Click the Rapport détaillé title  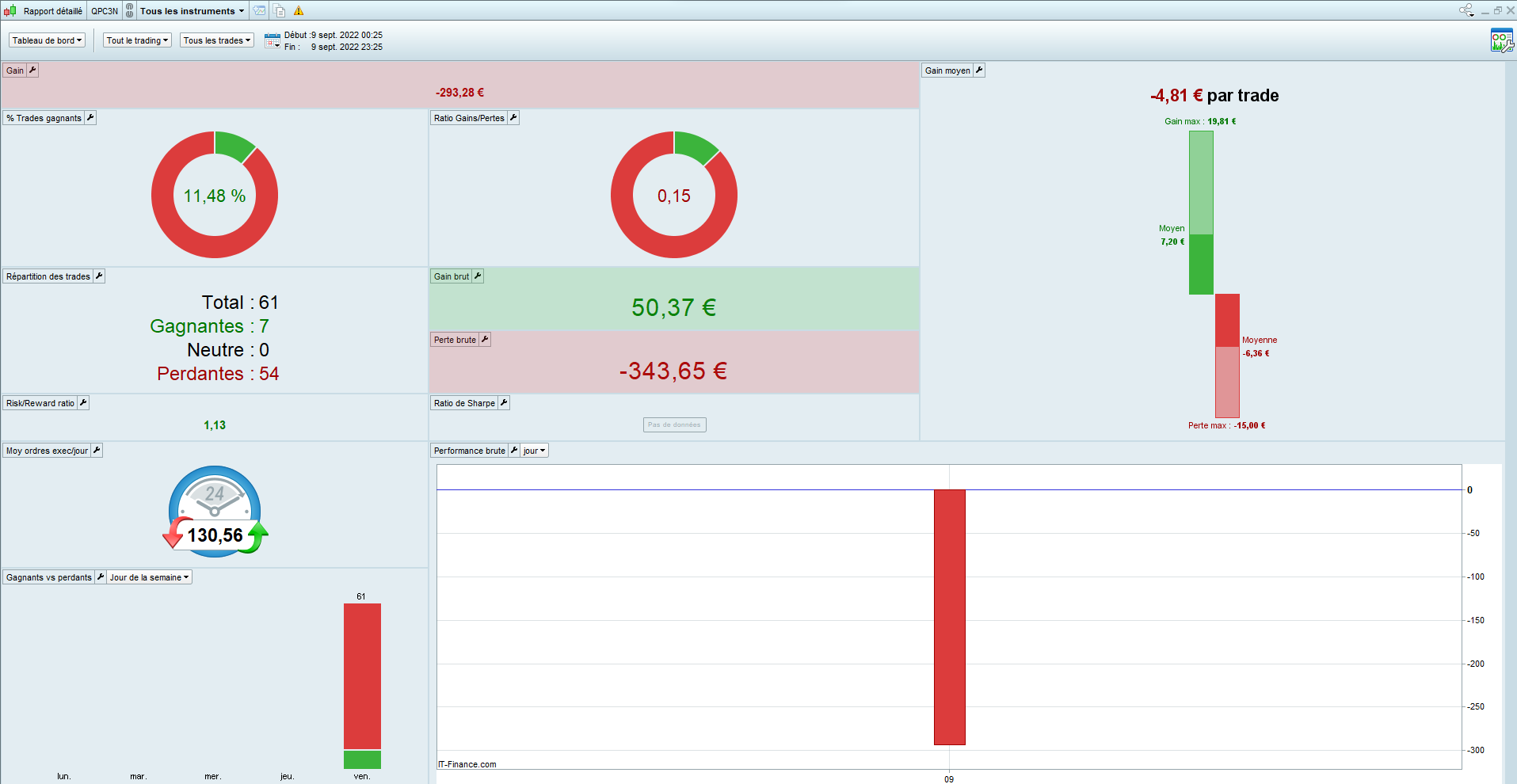click(x=53, y=11)
